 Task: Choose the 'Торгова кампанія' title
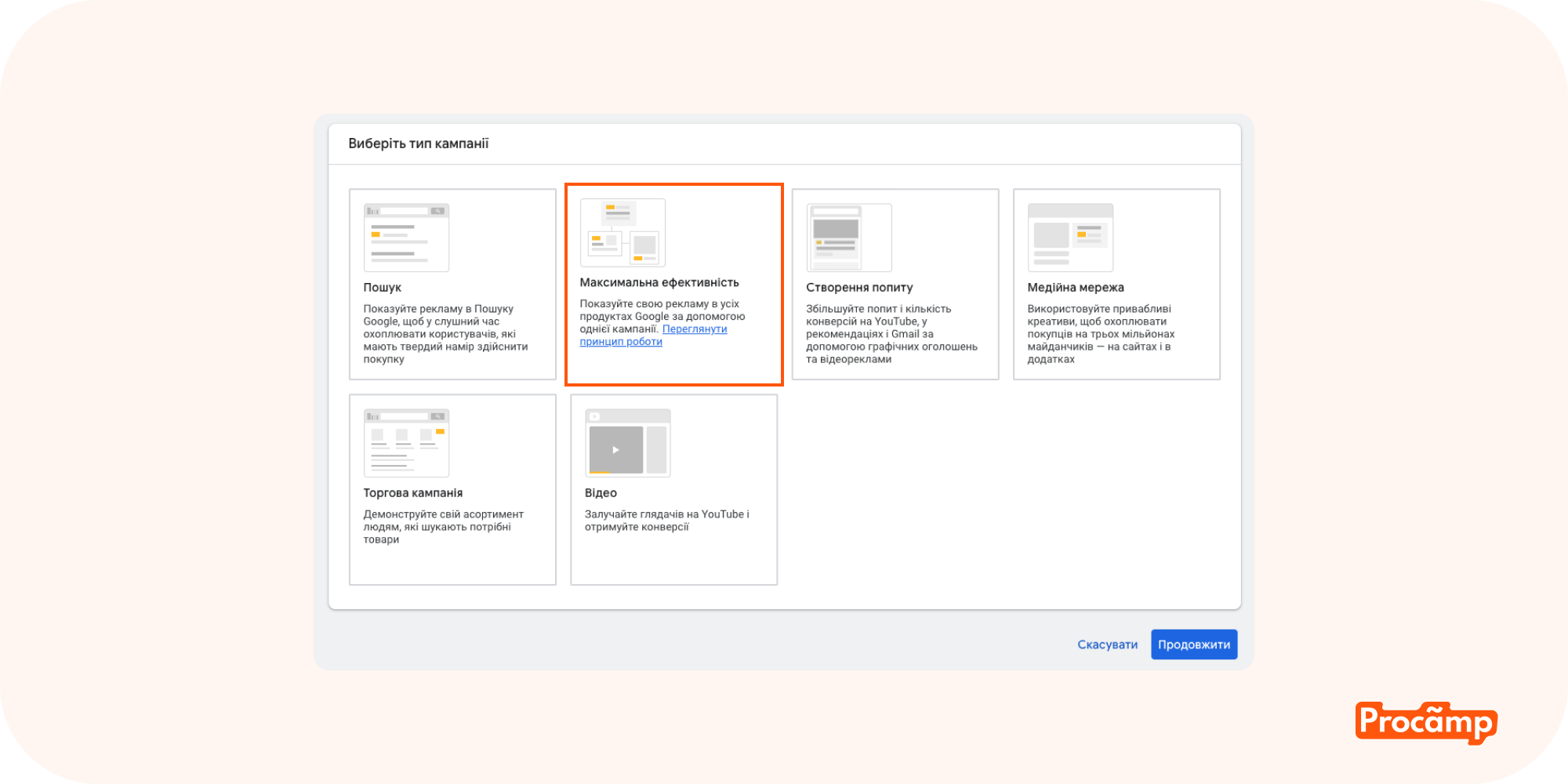[x=412, y=493]
